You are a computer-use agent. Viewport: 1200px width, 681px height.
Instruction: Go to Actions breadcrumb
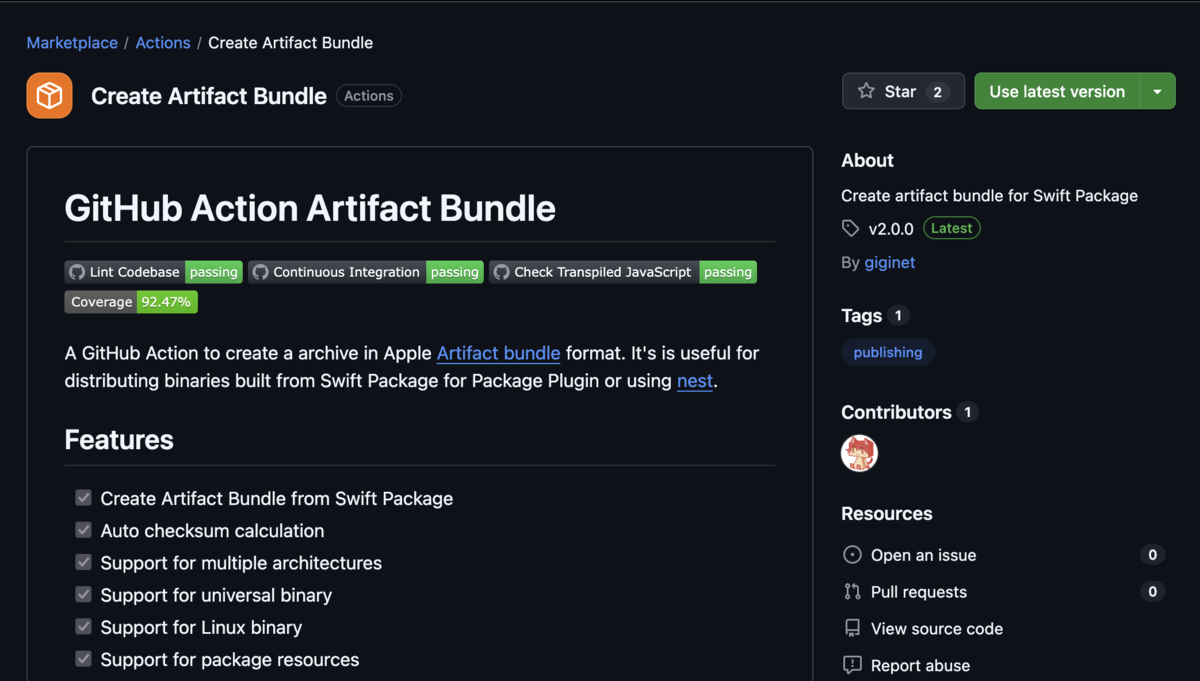(163, 43)
